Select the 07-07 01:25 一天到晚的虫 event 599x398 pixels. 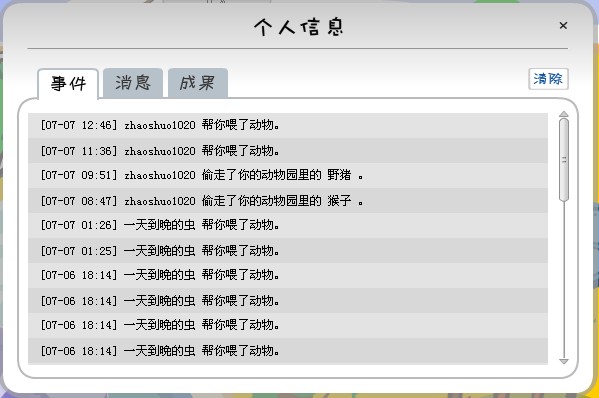[288, 251]
